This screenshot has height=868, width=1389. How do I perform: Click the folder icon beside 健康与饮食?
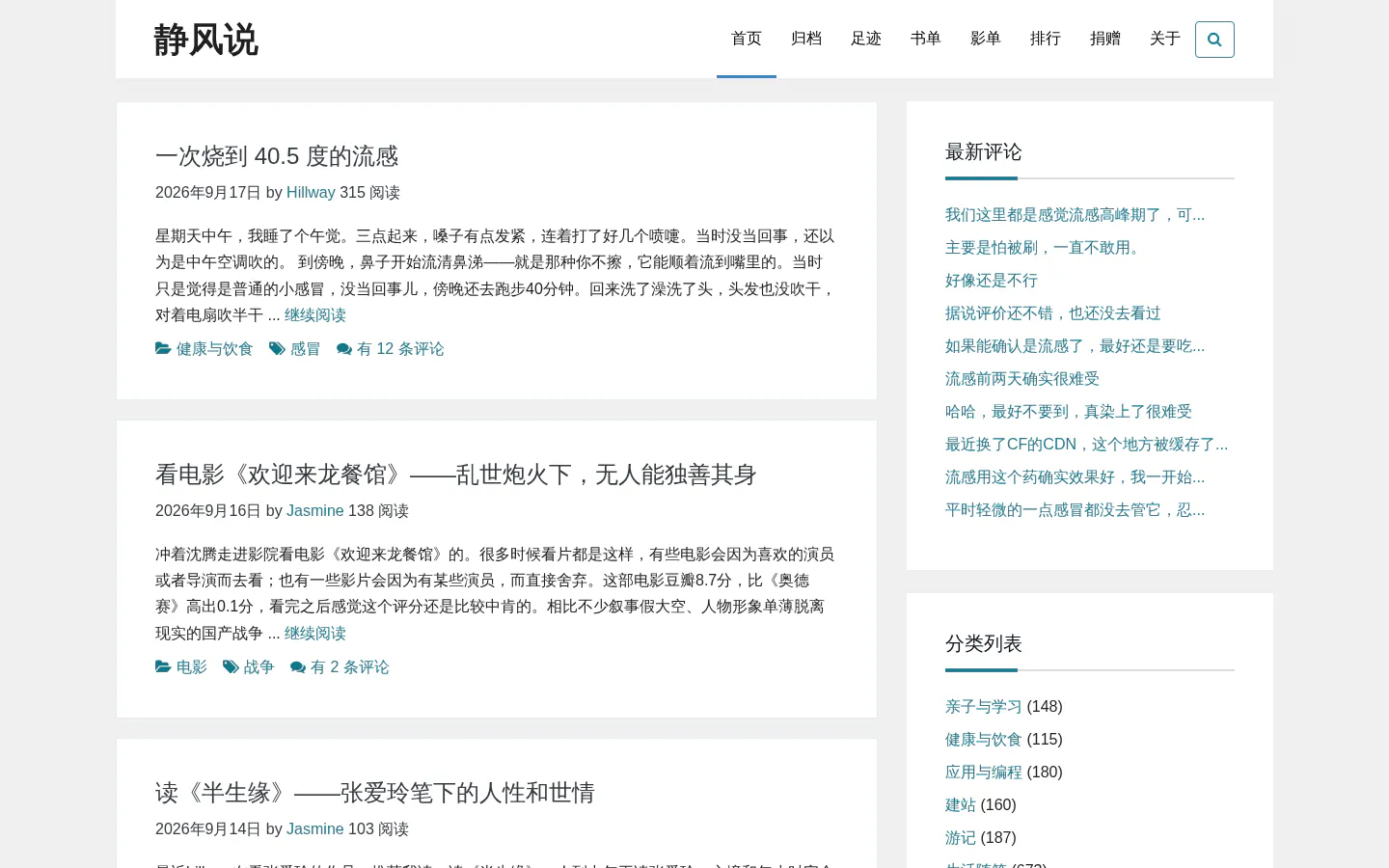point(163,348)
